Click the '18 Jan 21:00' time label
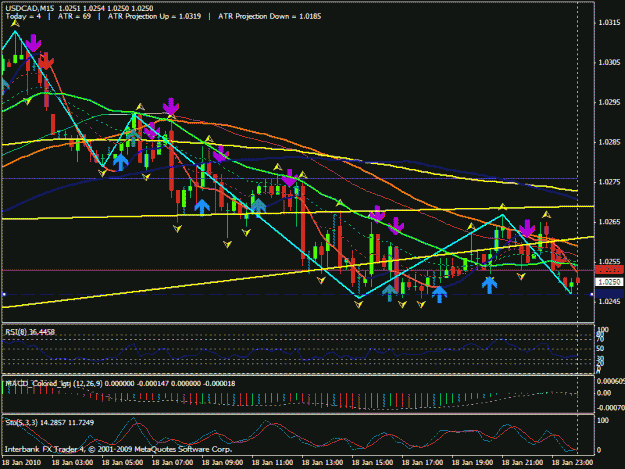The height and width of the screenshot is (469, 625). tap(522, 462)
